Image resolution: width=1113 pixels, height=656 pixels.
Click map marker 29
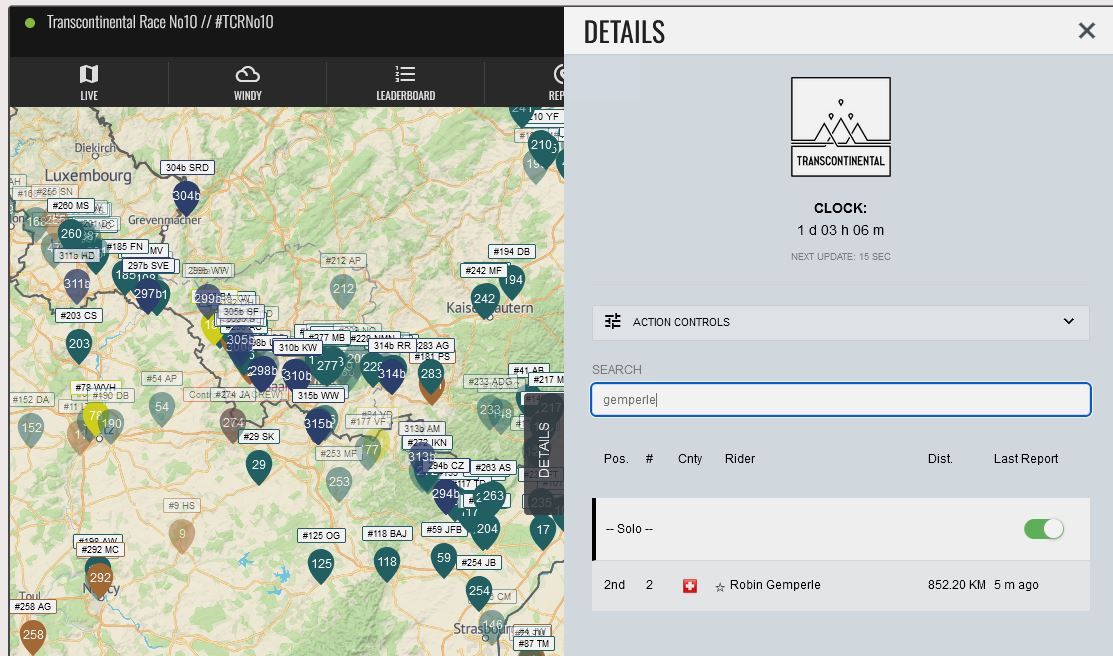pyautogui.click(x=259, y=466)
